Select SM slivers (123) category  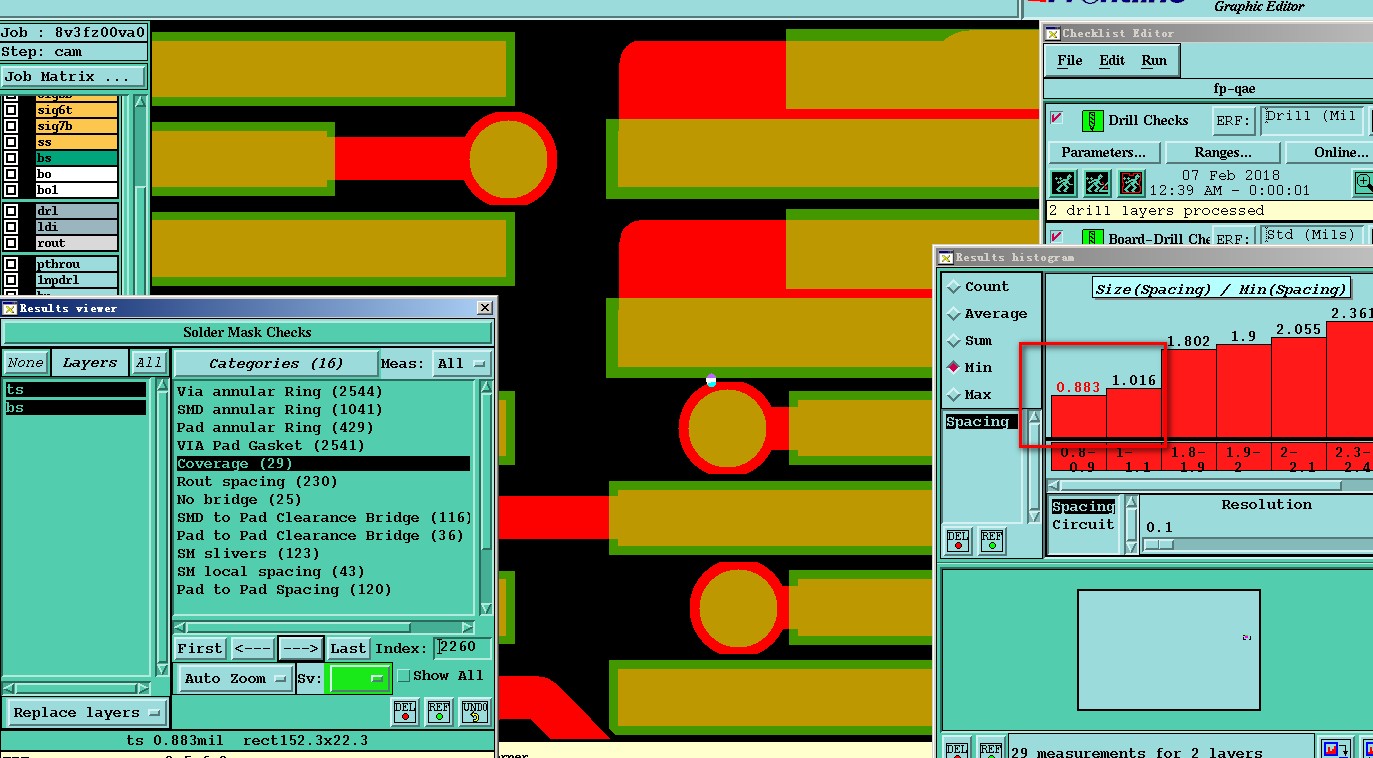pos(323,554)
